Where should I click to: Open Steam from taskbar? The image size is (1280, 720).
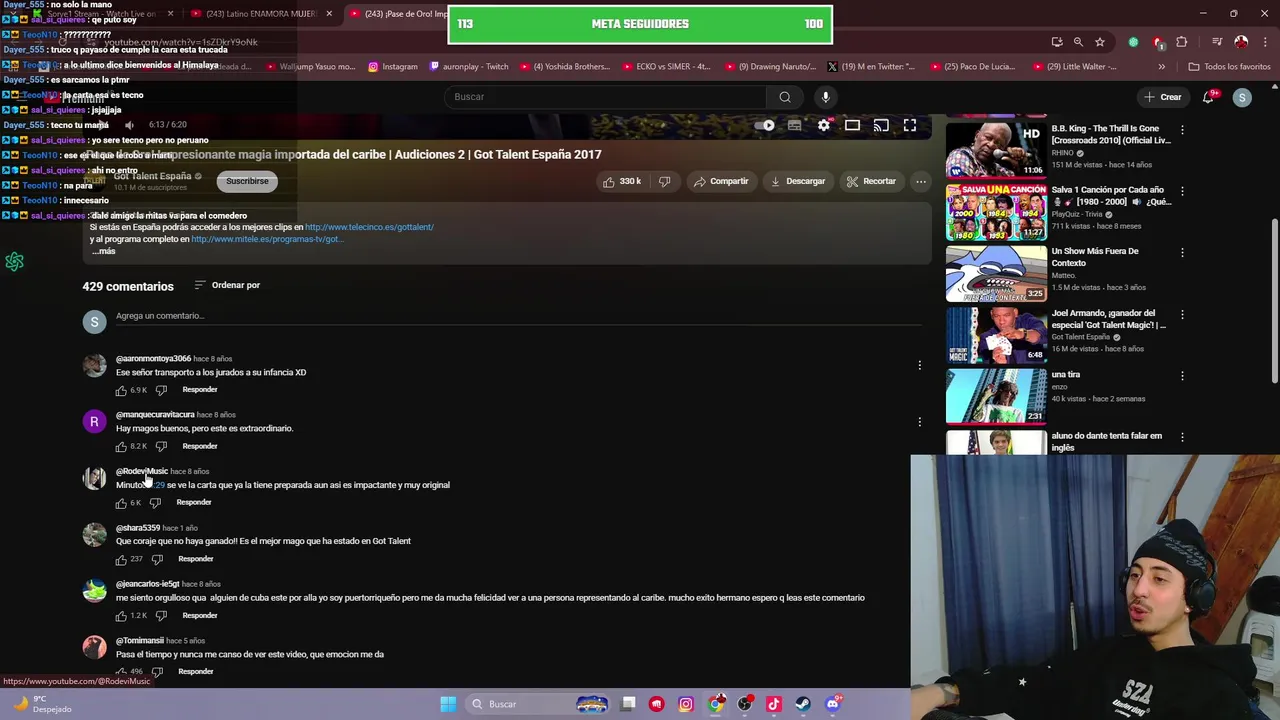pyautogui.click(x=803, y=704)
